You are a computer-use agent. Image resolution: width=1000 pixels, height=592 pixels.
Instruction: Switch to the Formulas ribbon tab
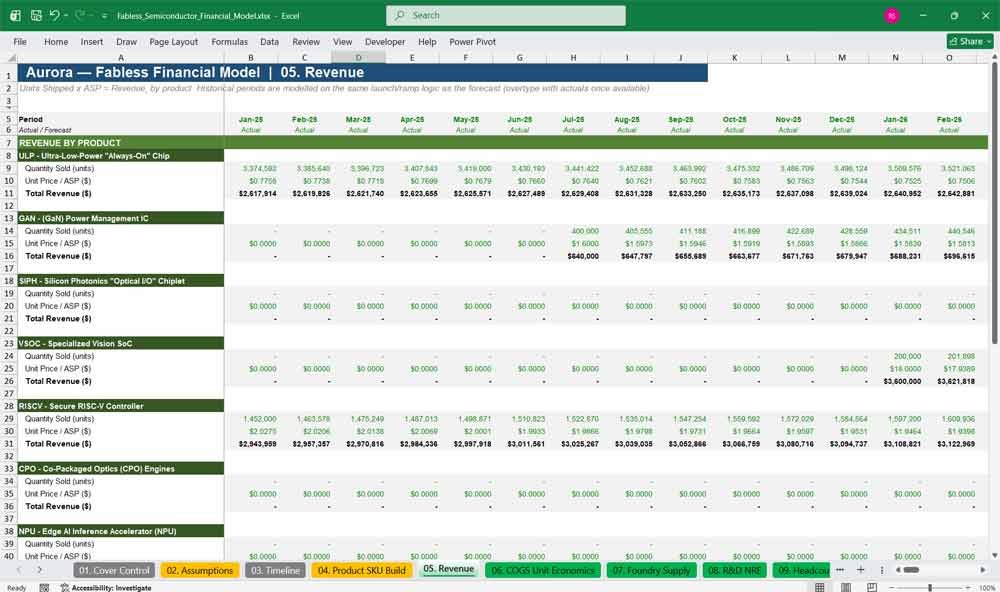[x=230, y=41]
